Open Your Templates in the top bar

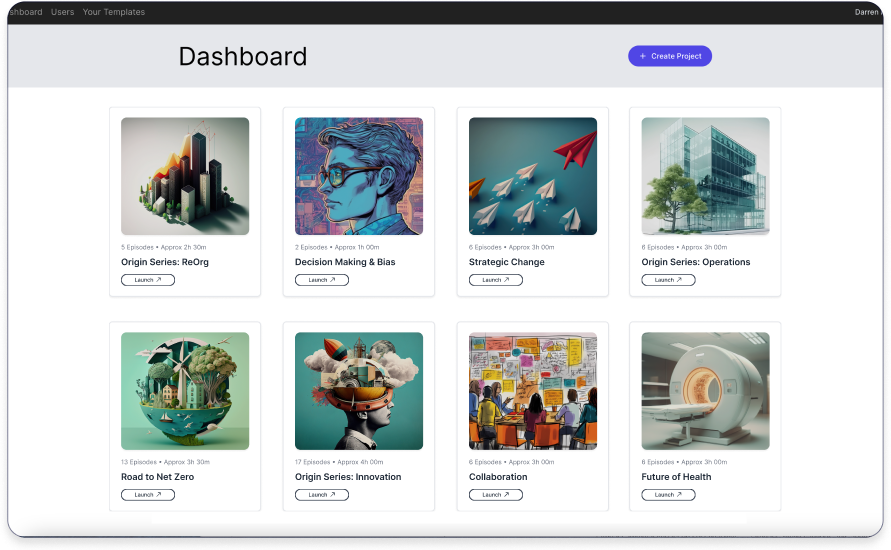114,12
